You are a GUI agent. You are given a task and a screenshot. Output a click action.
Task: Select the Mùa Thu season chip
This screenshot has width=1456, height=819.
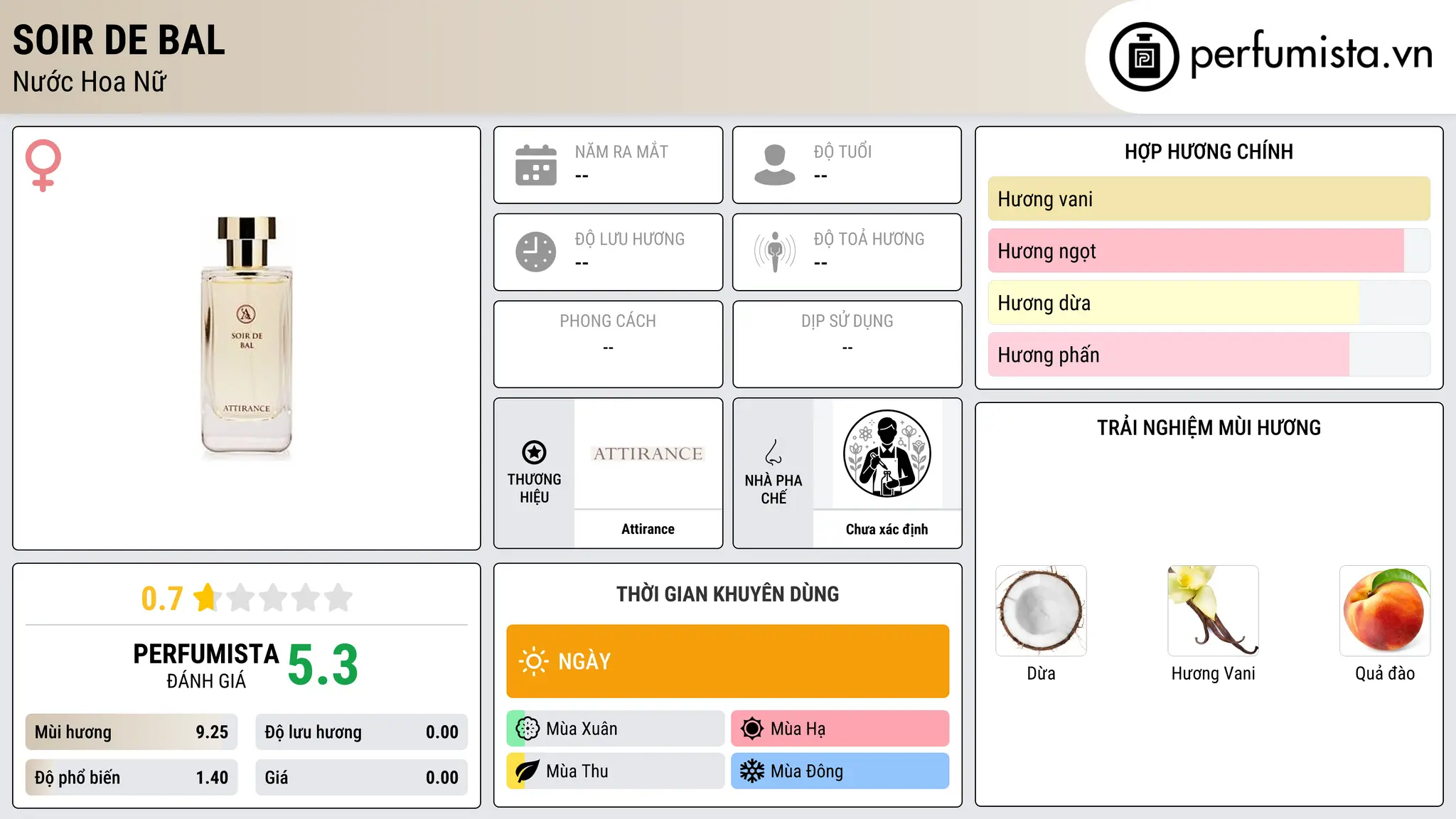616,771
